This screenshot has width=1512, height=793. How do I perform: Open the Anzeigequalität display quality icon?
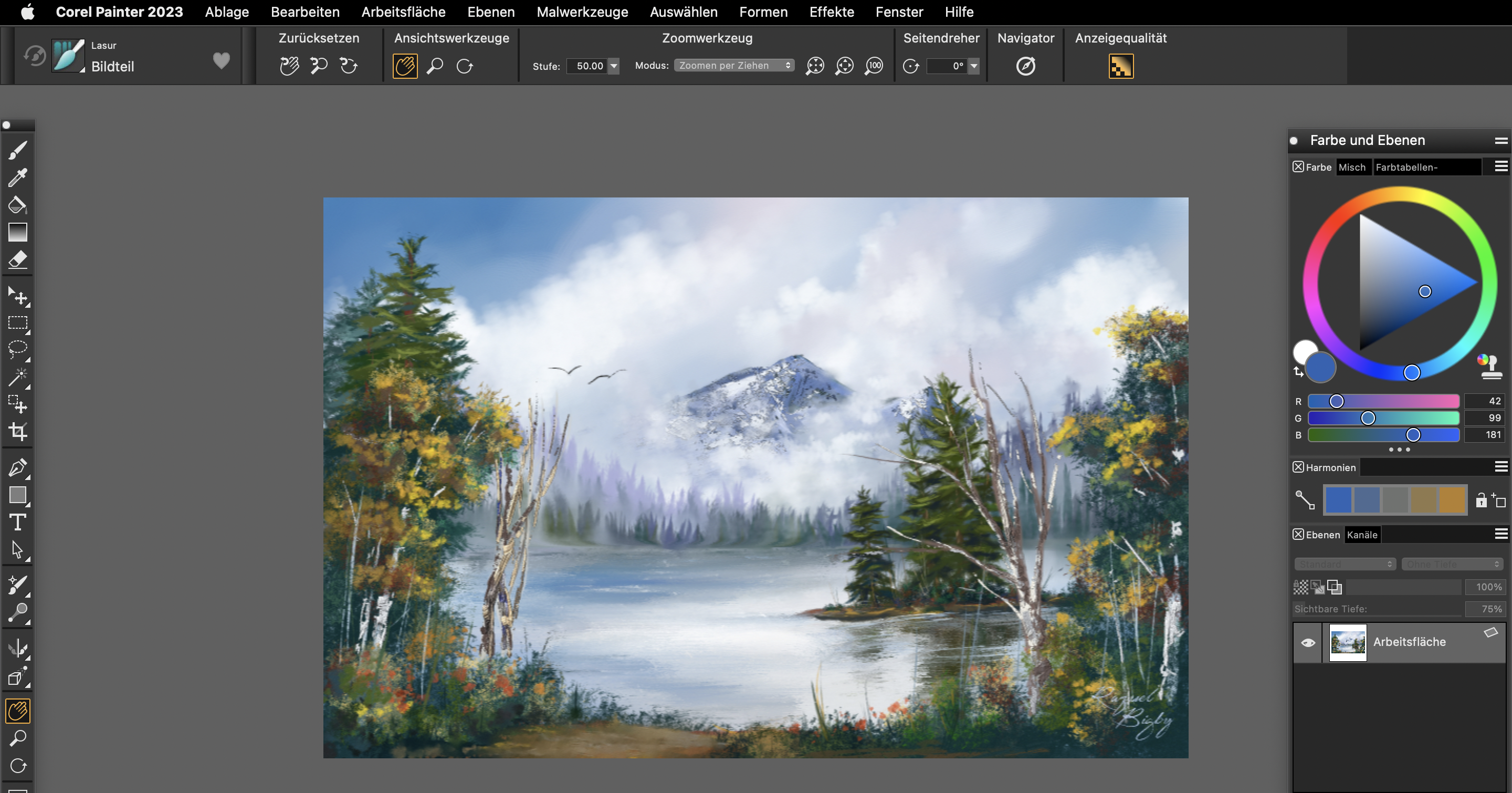[x=1120, y=66]
